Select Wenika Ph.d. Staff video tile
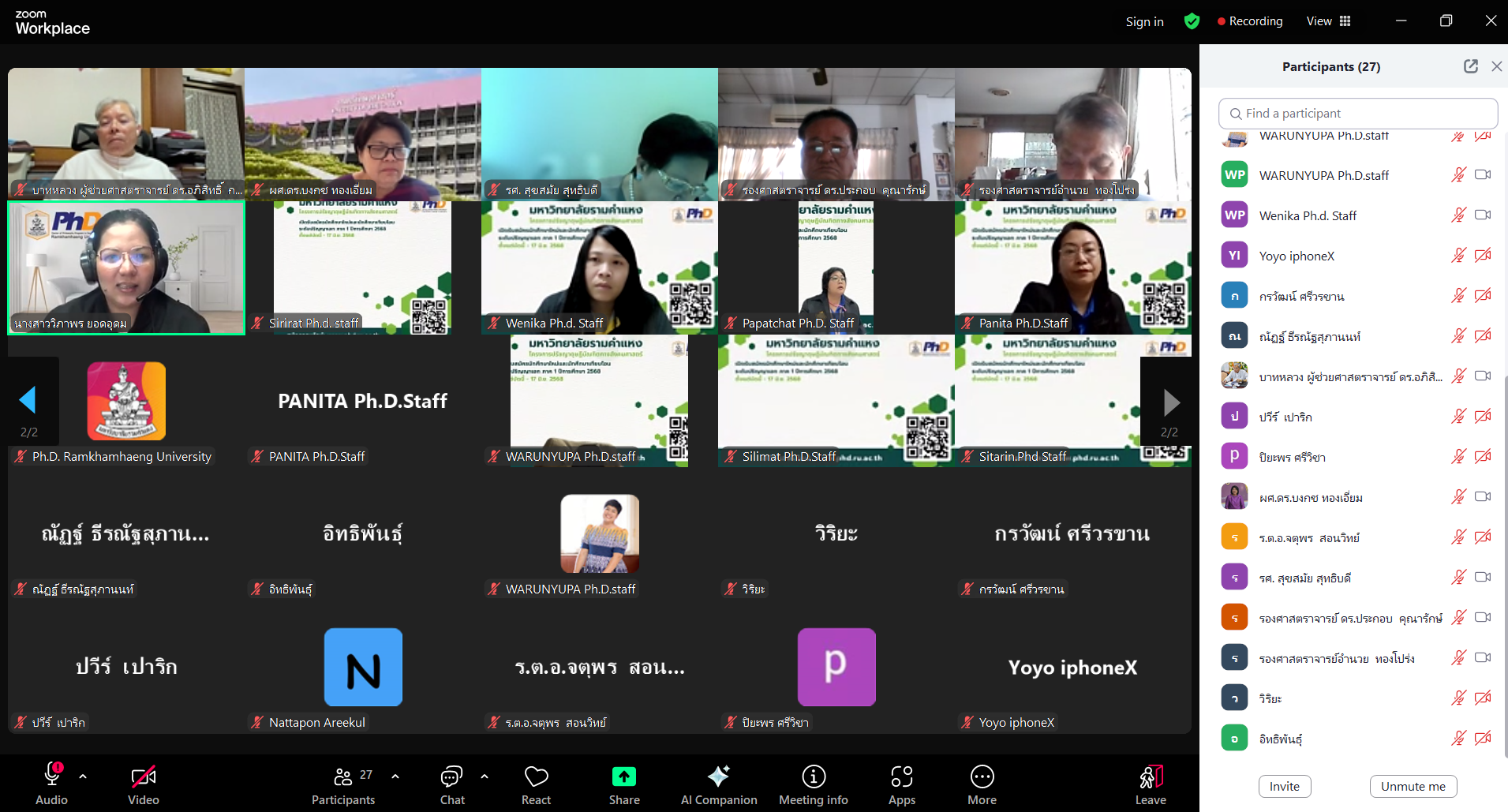This screenshot has width=1508, height=812. (x=600, y=268)
